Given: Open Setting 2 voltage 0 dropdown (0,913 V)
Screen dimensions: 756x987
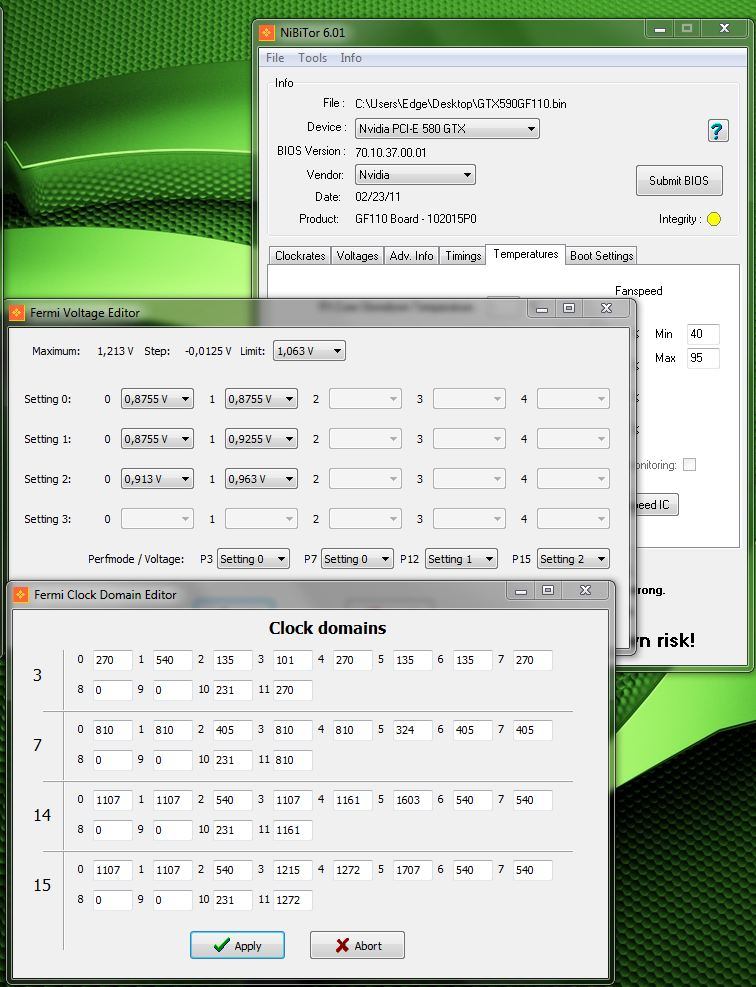Looking at the screenshot, I should pos(157,479).
